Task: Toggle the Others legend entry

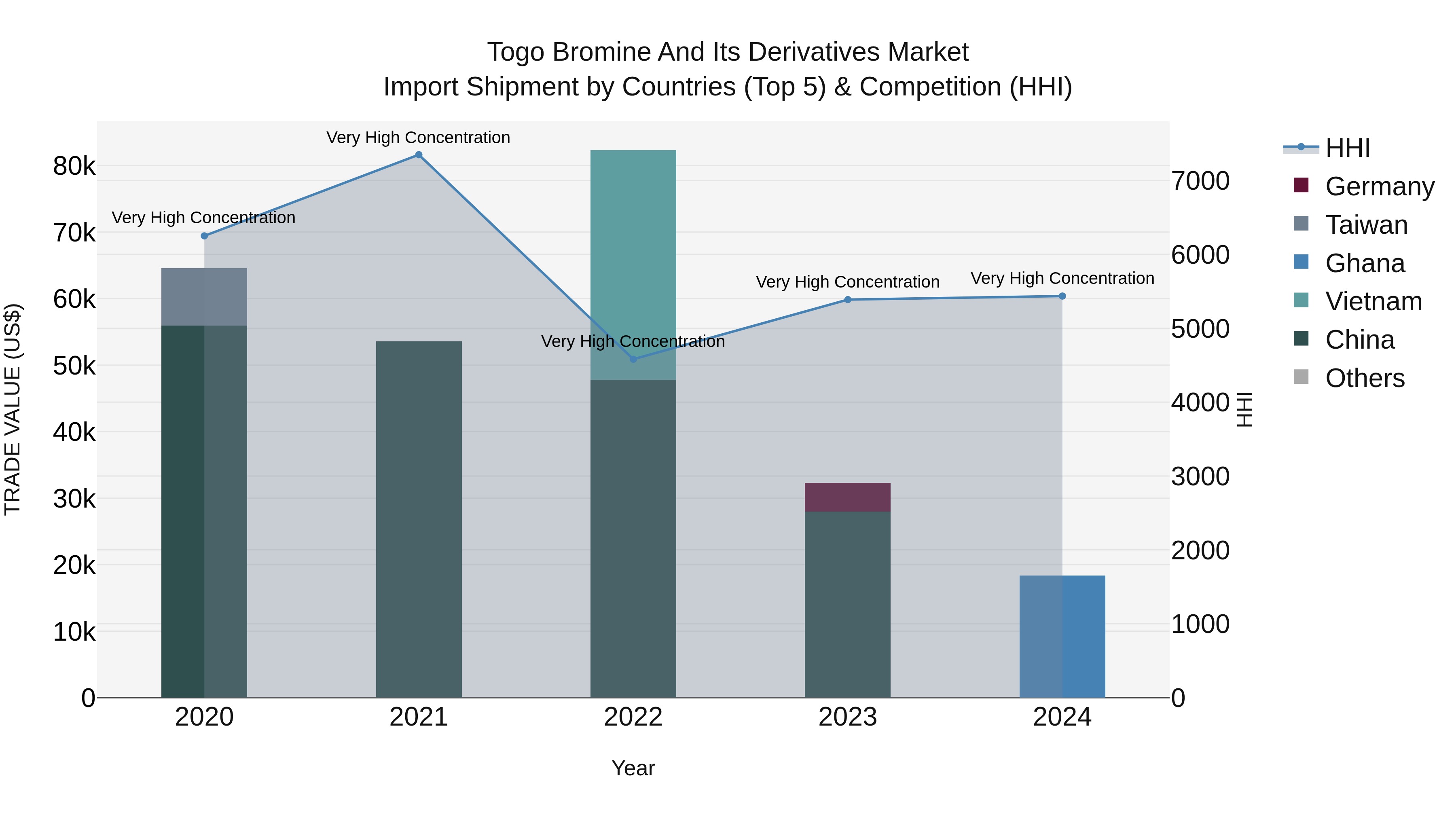Action: point(1349,378)
